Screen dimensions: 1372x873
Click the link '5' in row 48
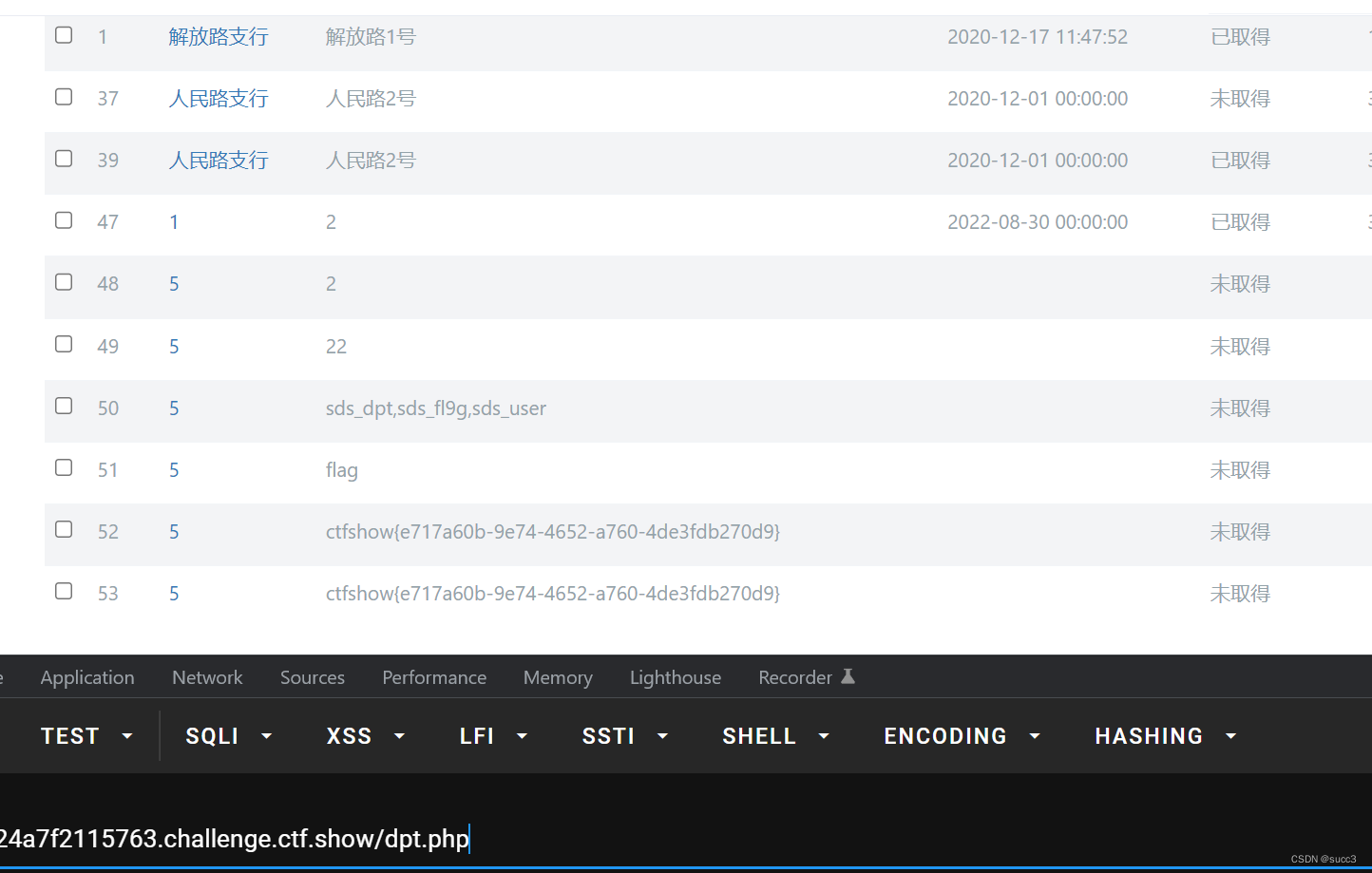point(174,284)
